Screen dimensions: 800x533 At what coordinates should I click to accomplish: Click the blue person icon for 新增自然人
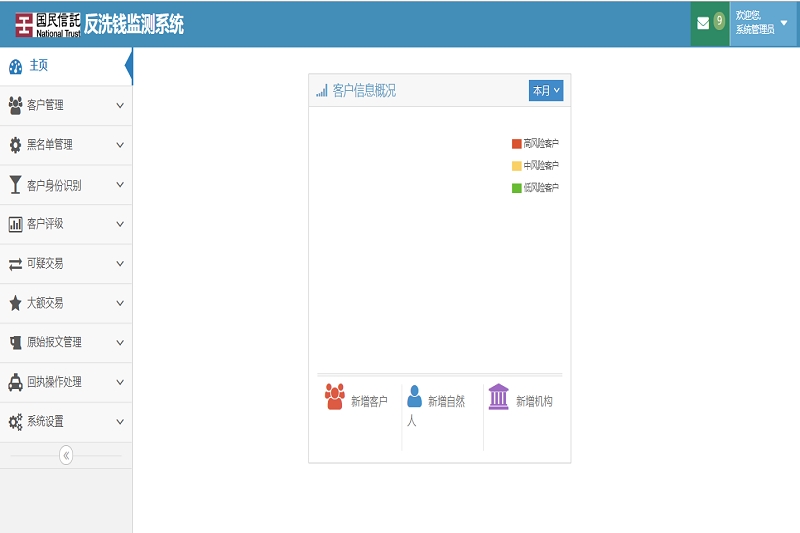pyautogui.click(x=414, y=396)
